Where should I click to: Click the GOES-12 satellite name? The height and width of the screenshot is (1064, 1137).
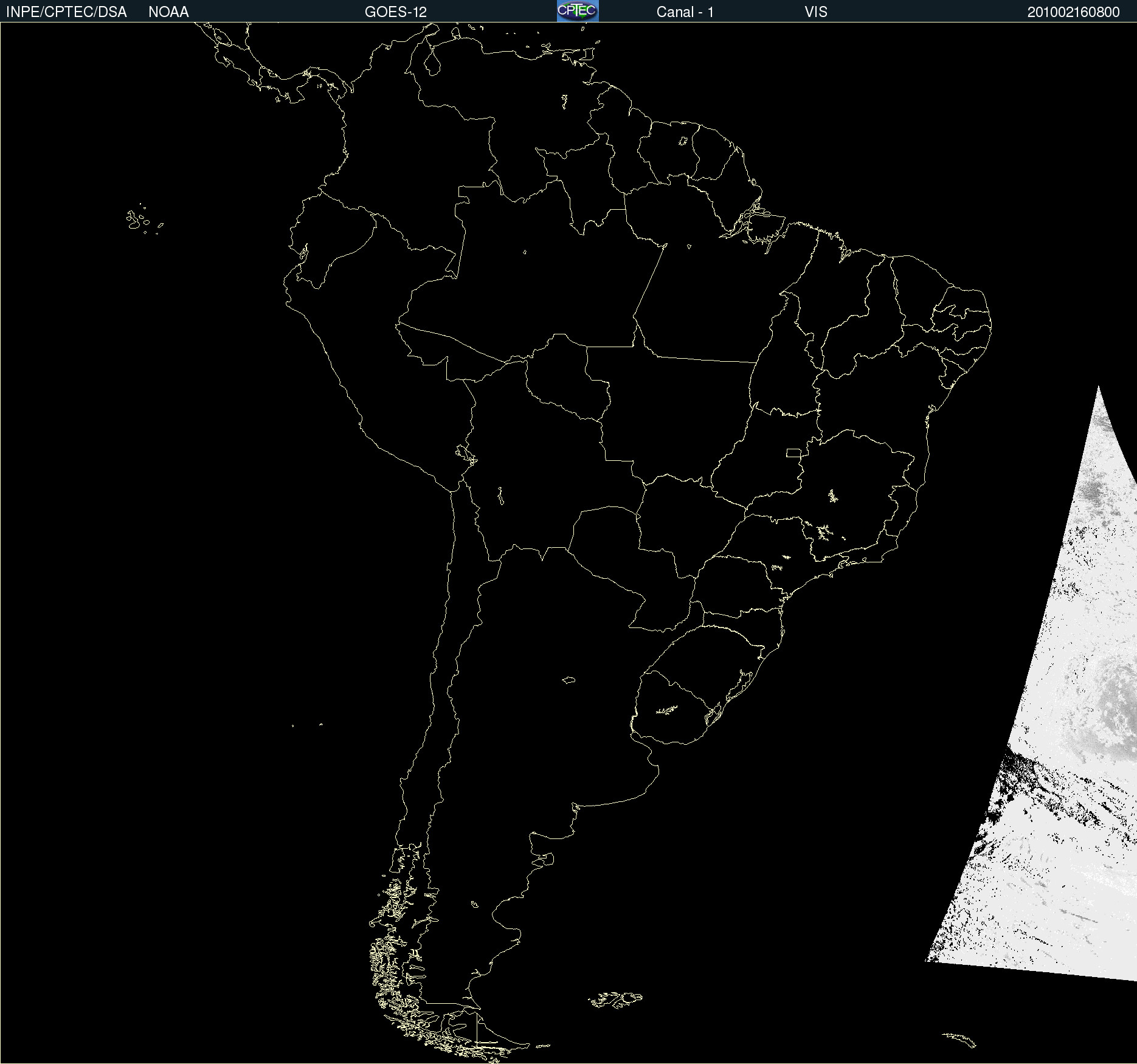pyautogui.click(x=396, y=12)
